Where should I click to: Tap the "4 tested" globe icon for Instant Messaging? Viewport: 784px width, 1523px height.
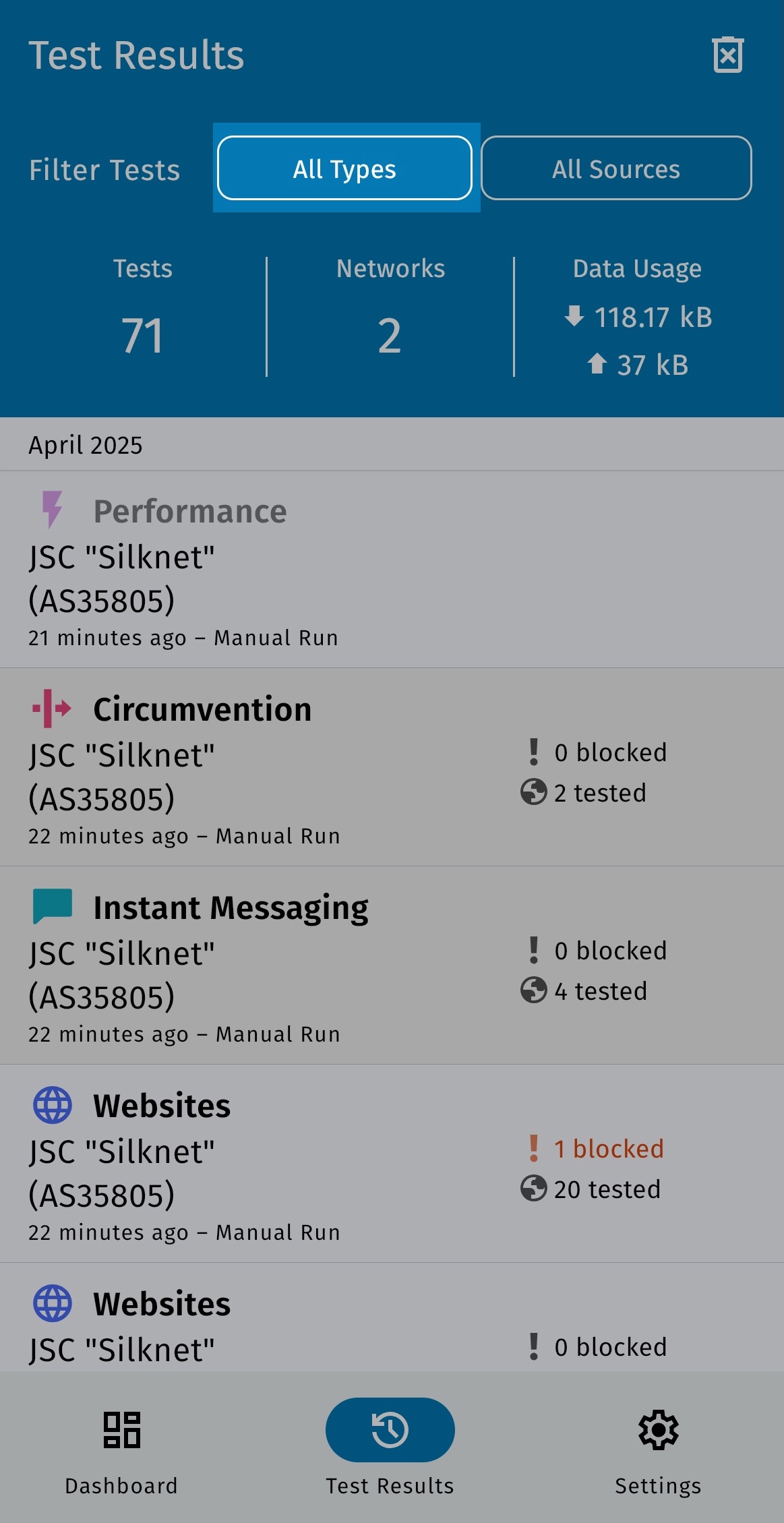tap(533, 990)
